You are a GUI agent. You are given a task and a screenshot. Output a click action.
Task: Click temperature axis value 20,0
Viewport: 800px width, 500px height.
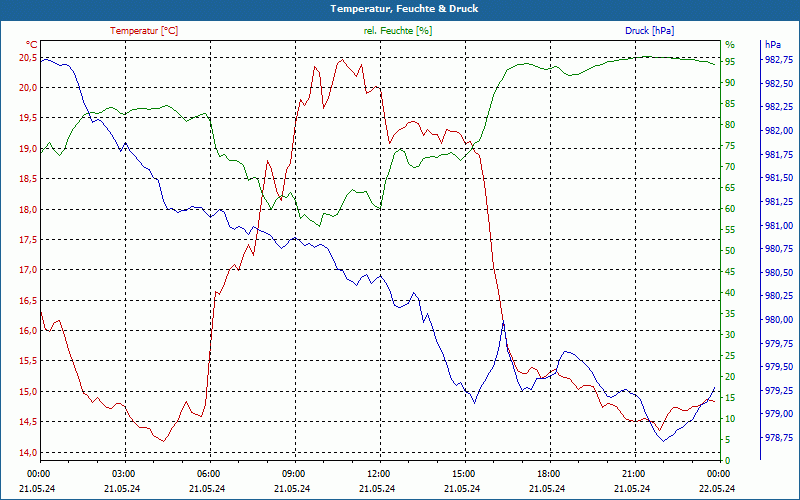click(28, 88)
